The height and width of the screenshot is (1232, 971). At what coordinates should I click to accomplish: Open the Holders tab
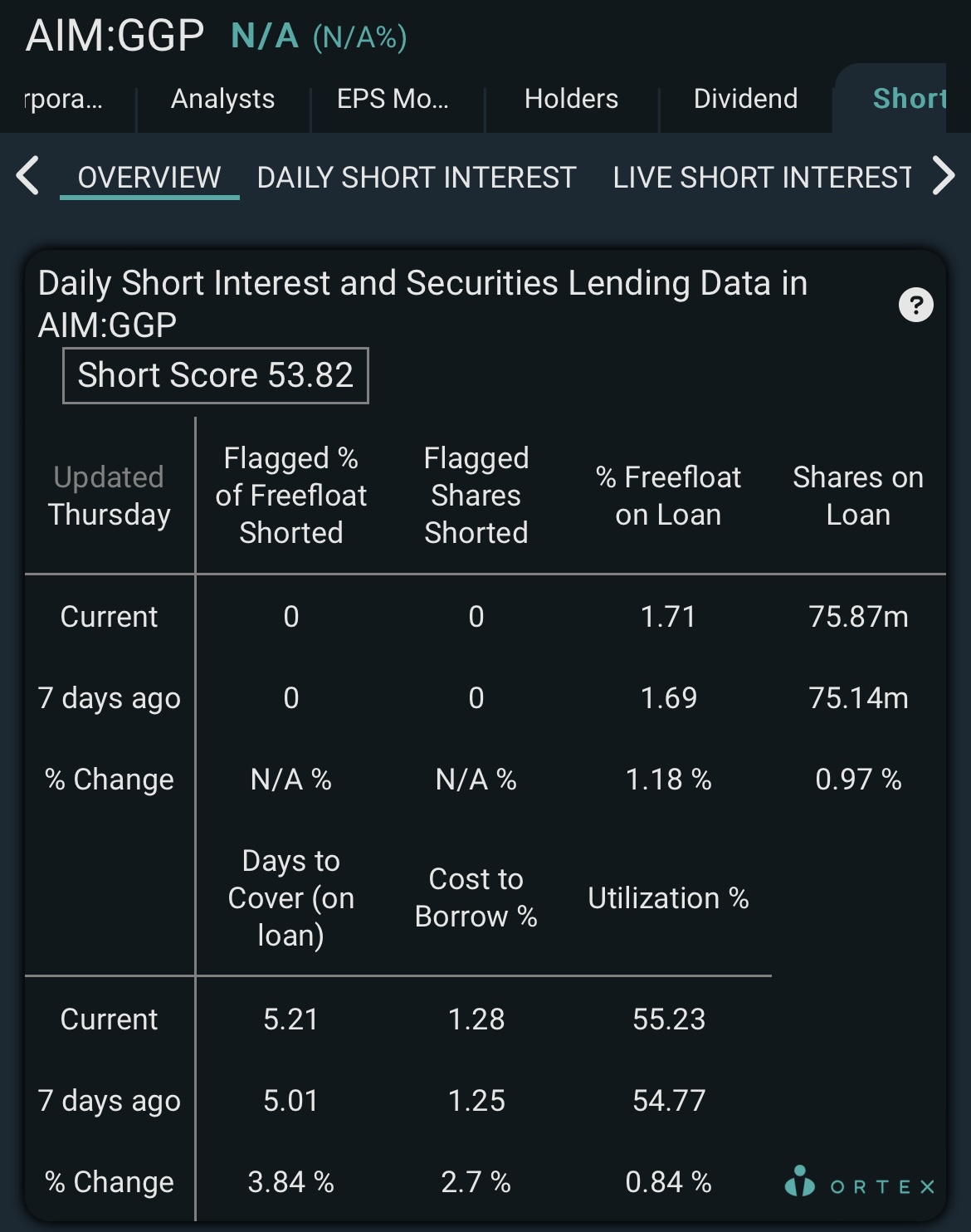pos(571,99)
